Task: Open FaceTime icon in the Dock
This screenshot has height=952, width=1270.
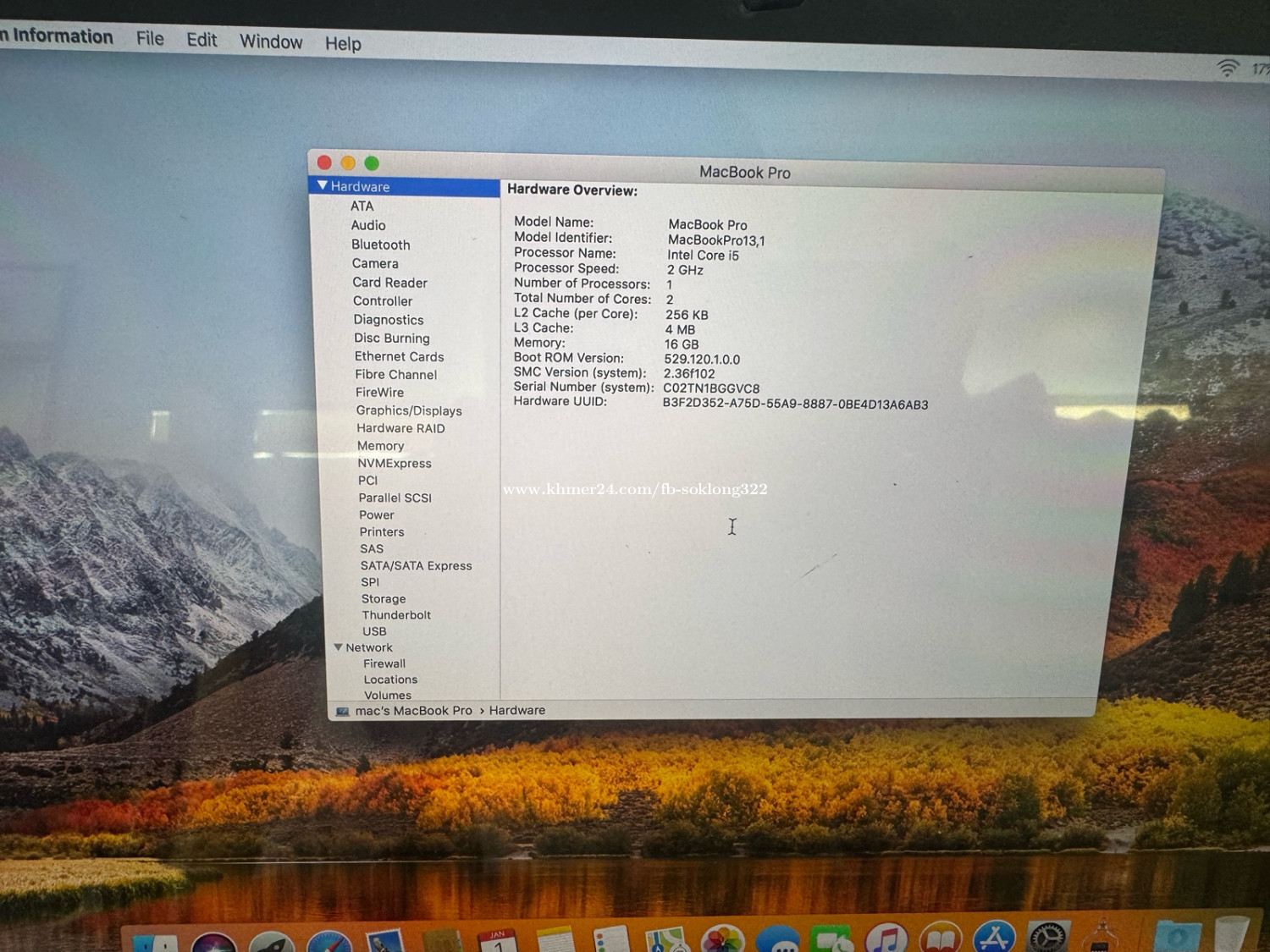Action: (x=833, y=938)
